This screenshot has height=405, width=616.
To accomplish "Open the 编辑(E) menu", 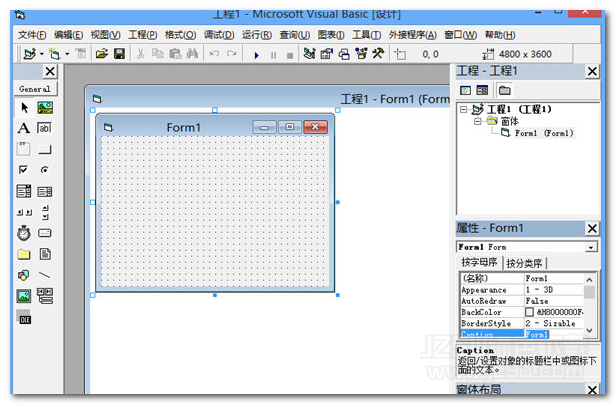I will click(68, 35).
